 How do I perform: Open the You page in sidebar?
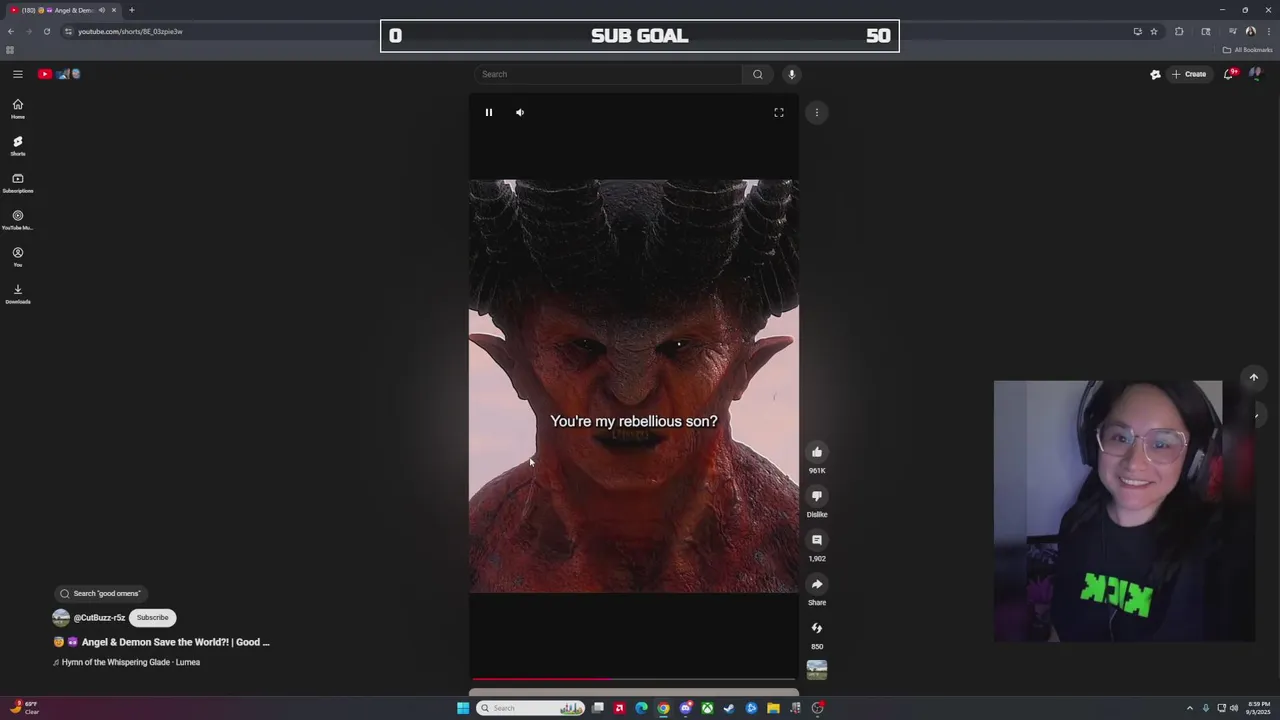click(x=18, y=257)
